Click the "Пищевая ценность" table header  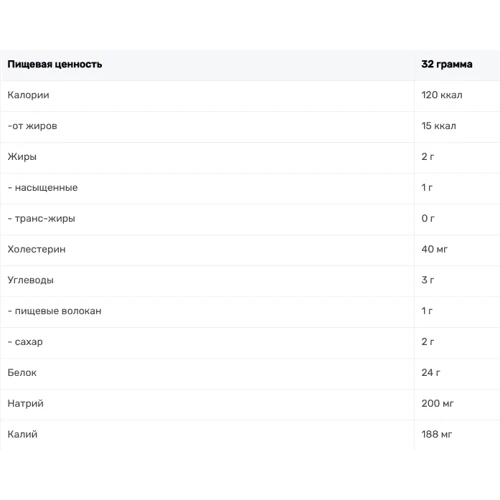pos(55,64)
